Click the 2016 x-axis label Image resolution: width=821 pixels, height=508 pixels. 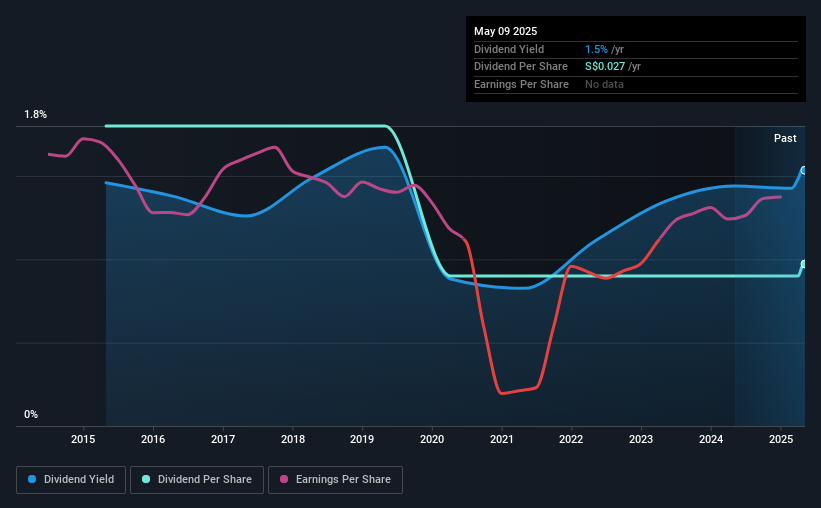click(153, 439)
